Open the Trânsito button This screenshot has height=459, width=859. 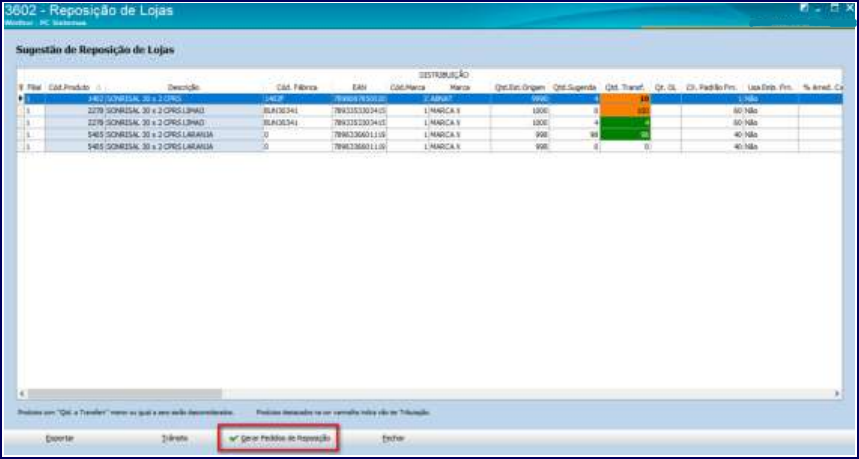(x=175, y=438)
